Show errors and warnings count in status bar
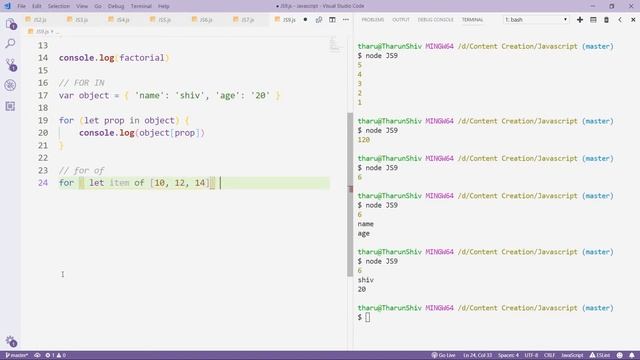Viewport: 640px width, 360px height. (56, 355)
